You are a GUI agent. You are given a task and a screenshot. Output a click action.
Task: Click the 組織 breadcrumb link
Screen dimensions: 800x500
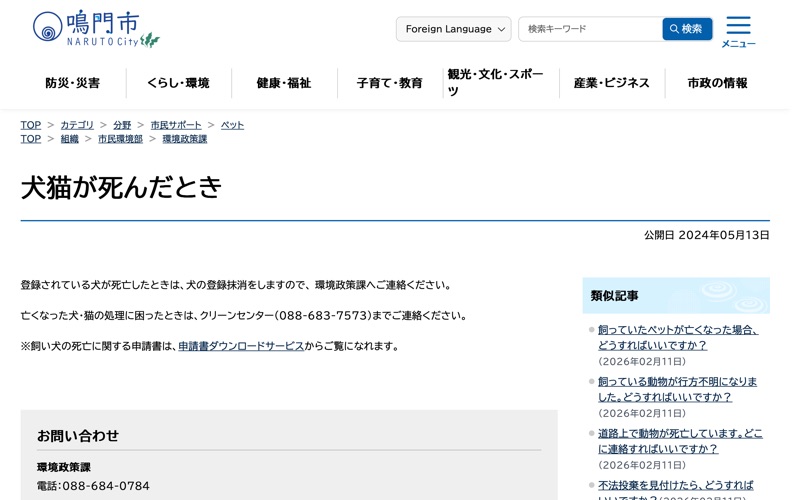click(69, 139)
